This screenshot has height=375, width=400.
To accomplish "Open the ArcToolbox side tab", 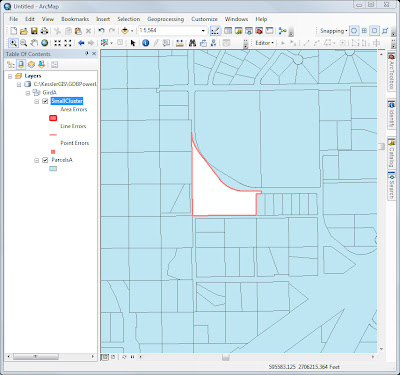I will (391, 71).
